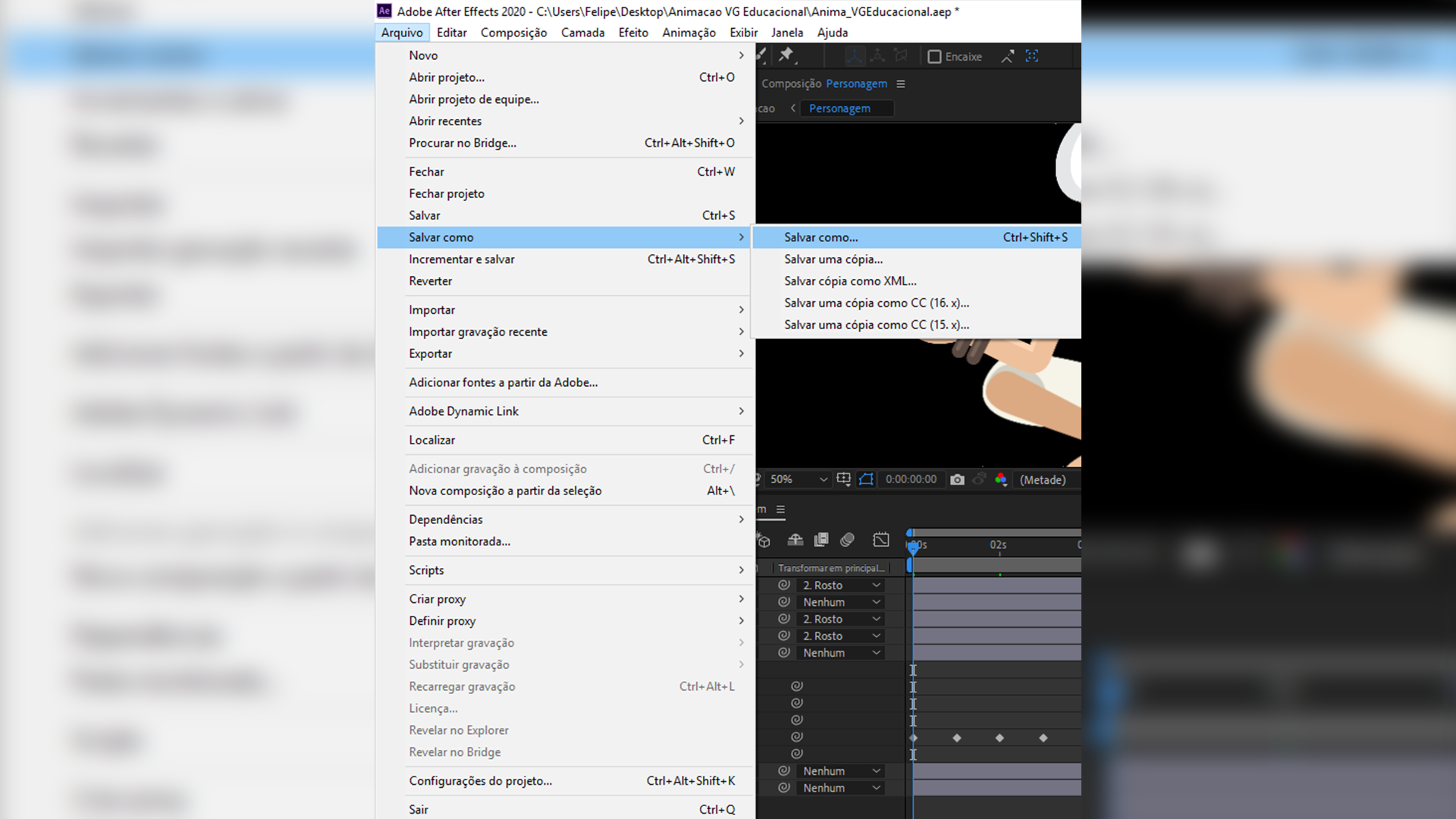Toggle the hide shy layers icon
The width and height of the screenshot is (1456, 819).
pos(795,540)
